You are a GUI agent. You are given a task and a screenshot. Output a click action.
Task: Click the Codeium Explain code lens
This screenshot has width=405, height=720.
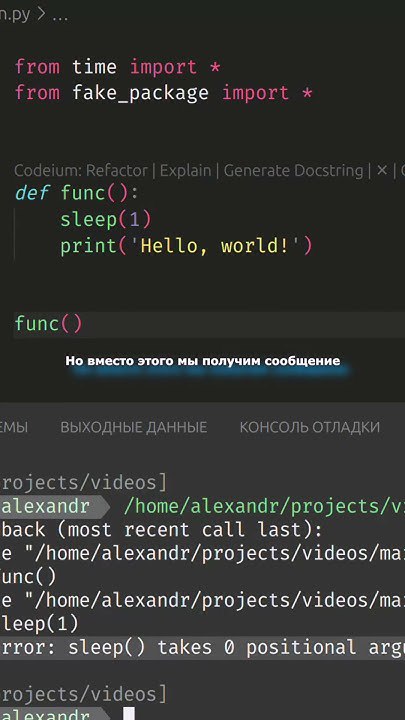(185, 170)
